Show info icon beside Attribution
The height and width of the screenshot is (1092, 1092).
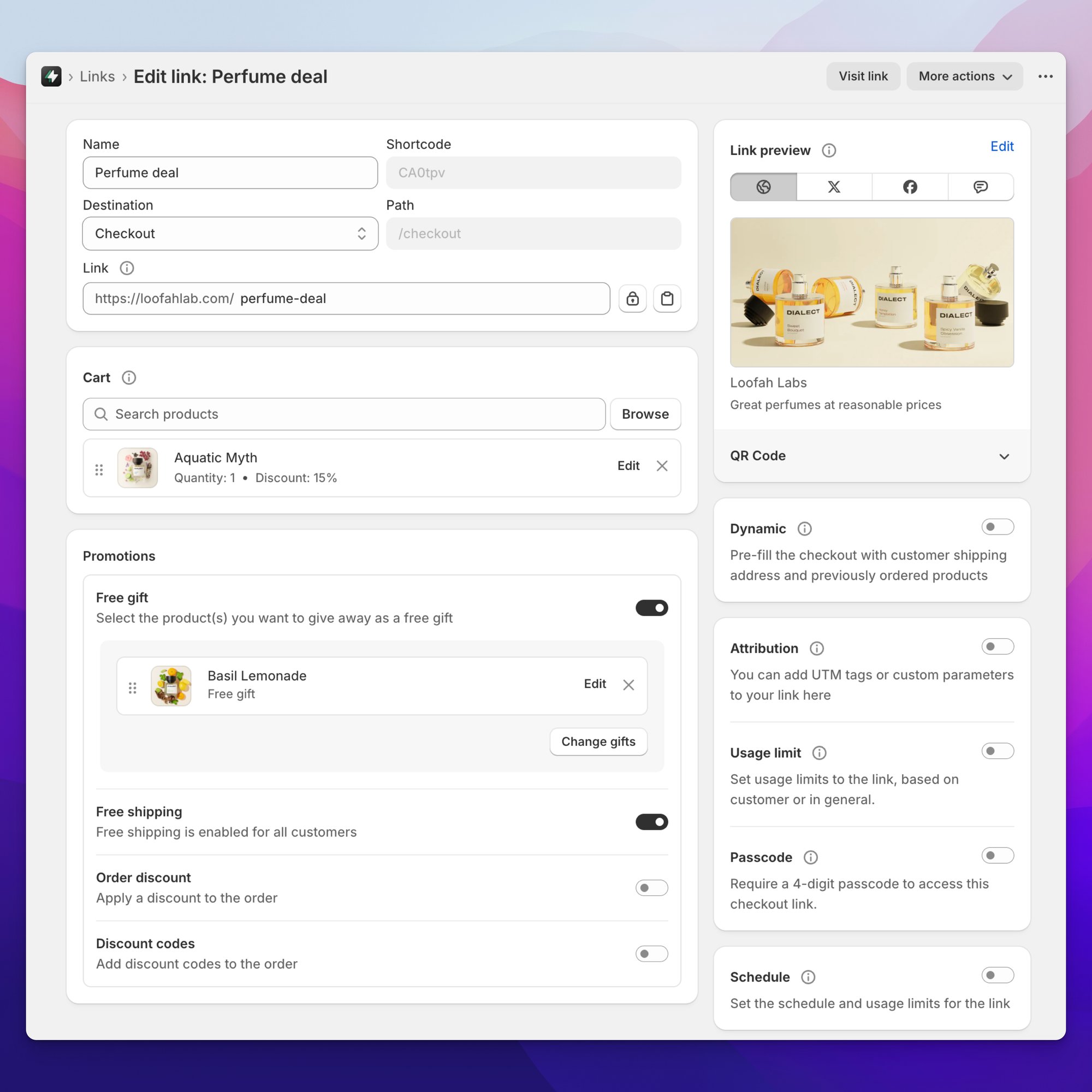(817, 648)
